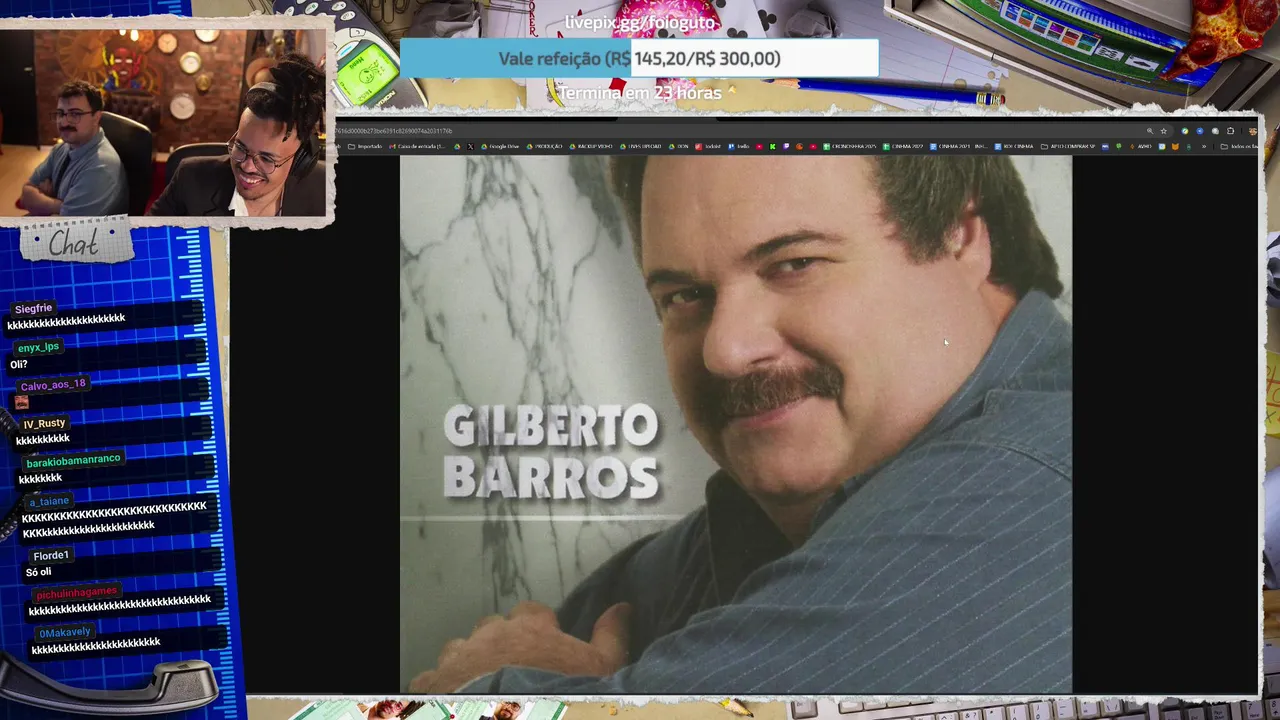Open the Twitch bookmark icon
Screen dimensions: 1280x720
point(786,146)
